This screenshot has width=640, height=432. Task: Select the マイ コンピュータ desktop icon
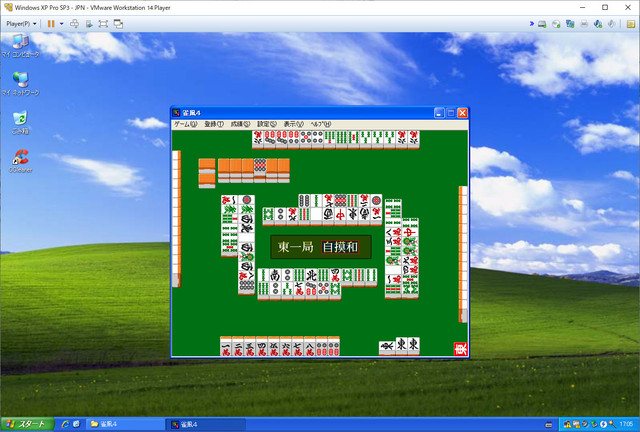[20, 45]
